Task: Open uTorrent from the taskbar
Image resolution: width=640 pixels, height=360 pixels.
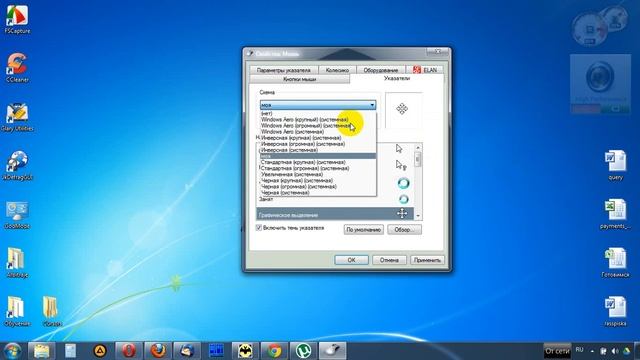Action: [303, 351]
